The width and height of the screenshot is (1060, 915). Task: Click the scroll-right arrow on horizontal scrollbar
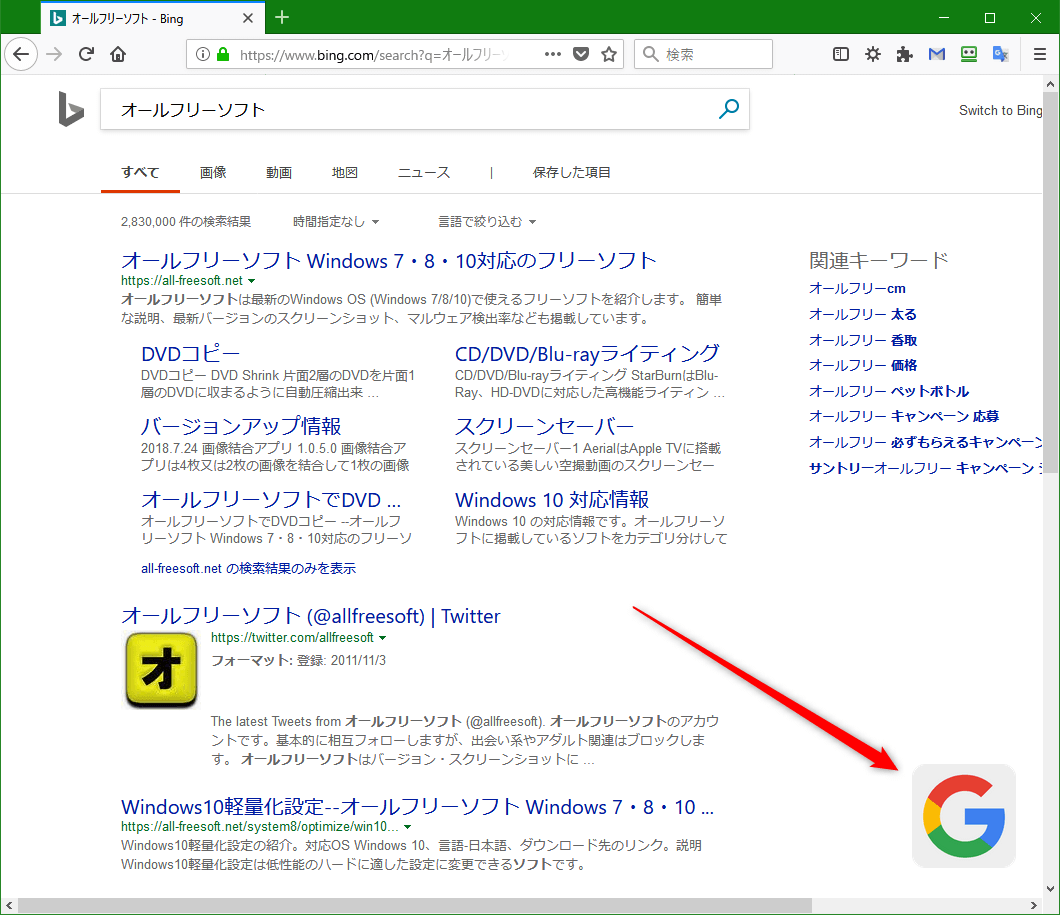click(x=1034, y=905)
